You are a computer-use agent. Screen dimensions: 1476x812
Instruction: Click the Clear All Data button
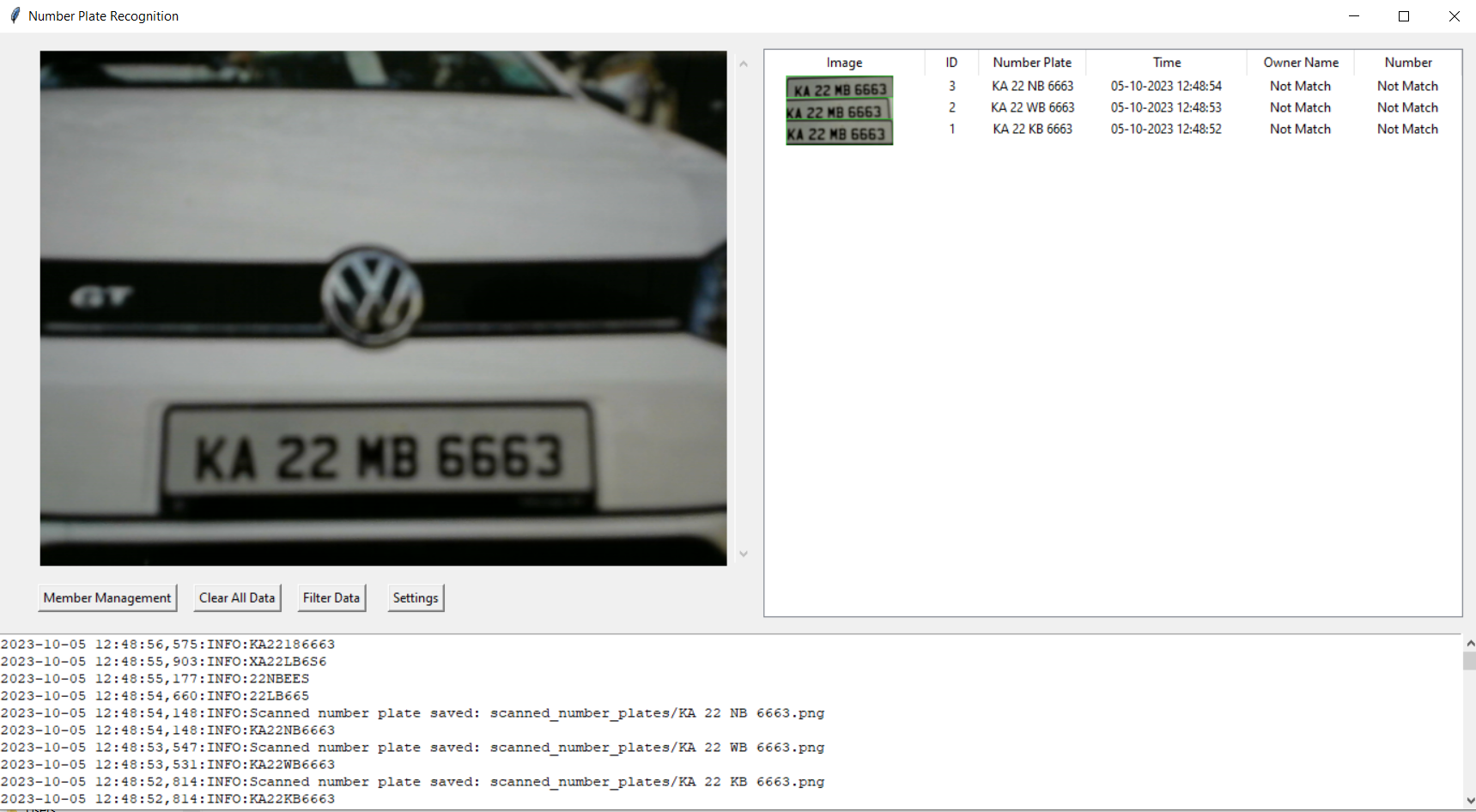coord(237,597)
